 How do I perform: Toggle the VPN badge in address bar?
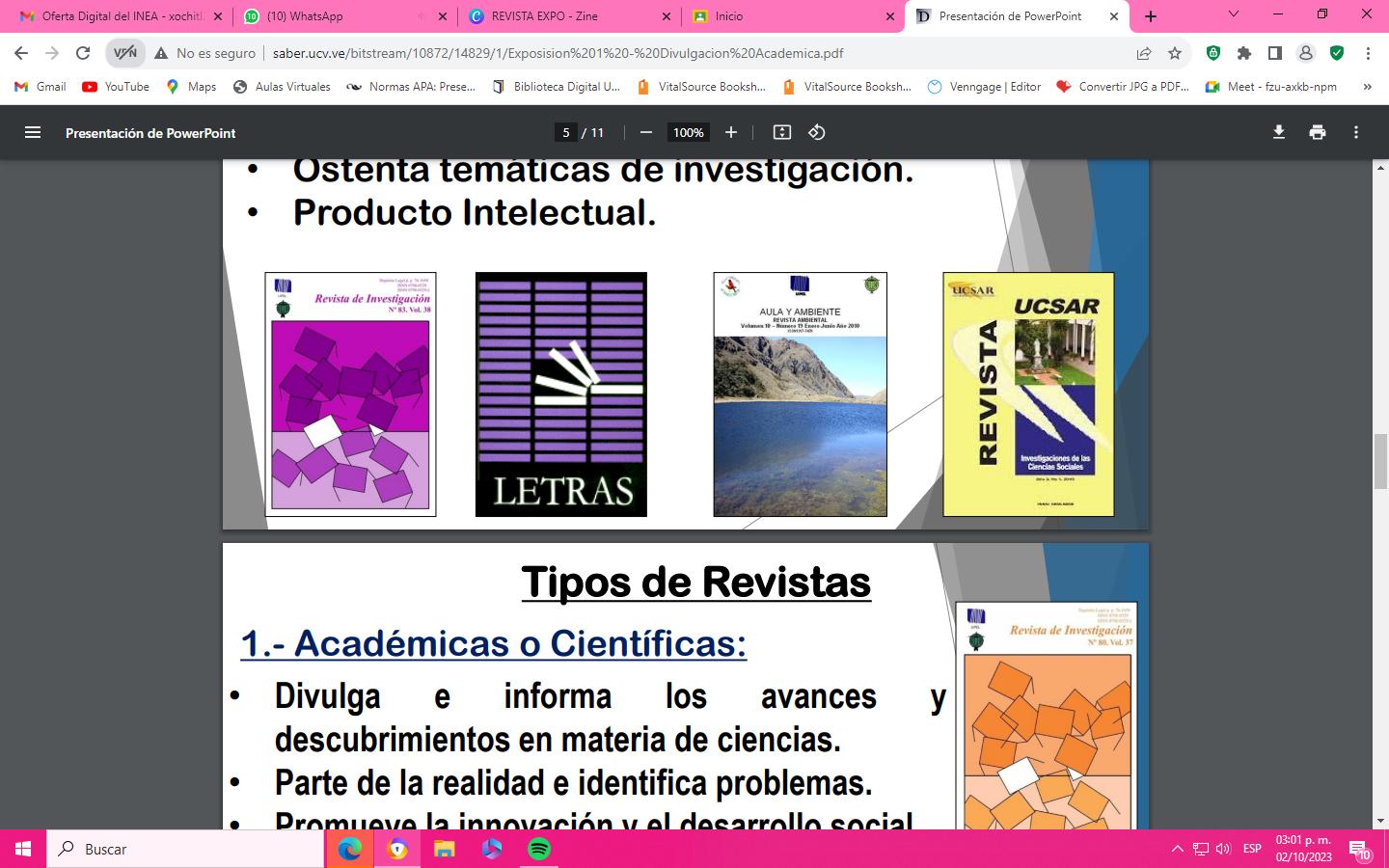coord(125,53)
